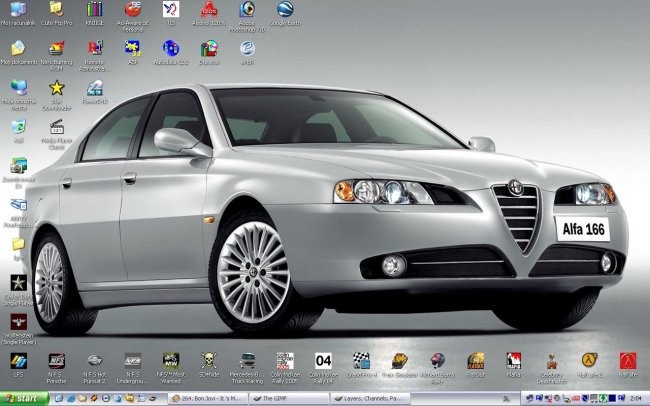Activate the Layers, Channels taskbar window
The height and width of the screenshot is (406, 650).
pos(371,399)
